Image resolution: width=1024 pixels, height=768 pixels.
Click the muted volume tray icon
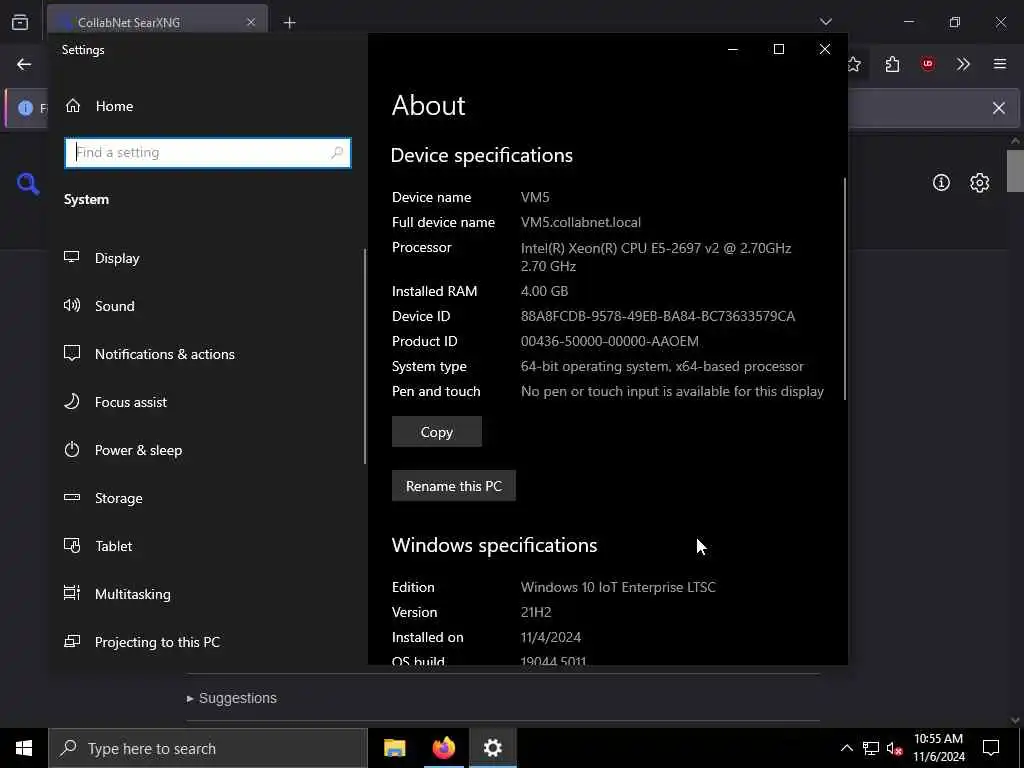(894, 748)
